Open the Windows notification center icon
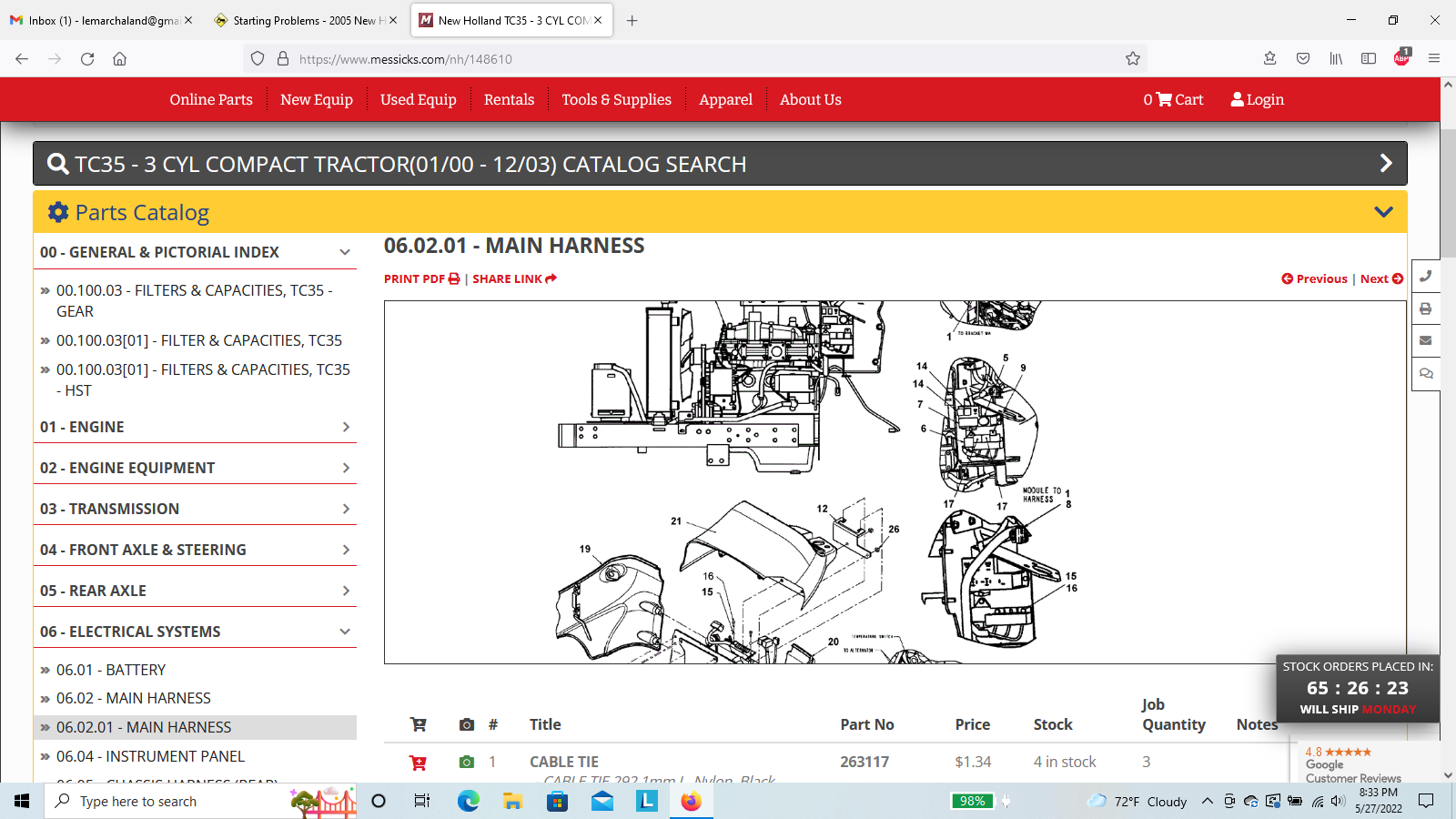Image resolution: width=1456 pixels, height=819 pixels. coord(1426,801)
